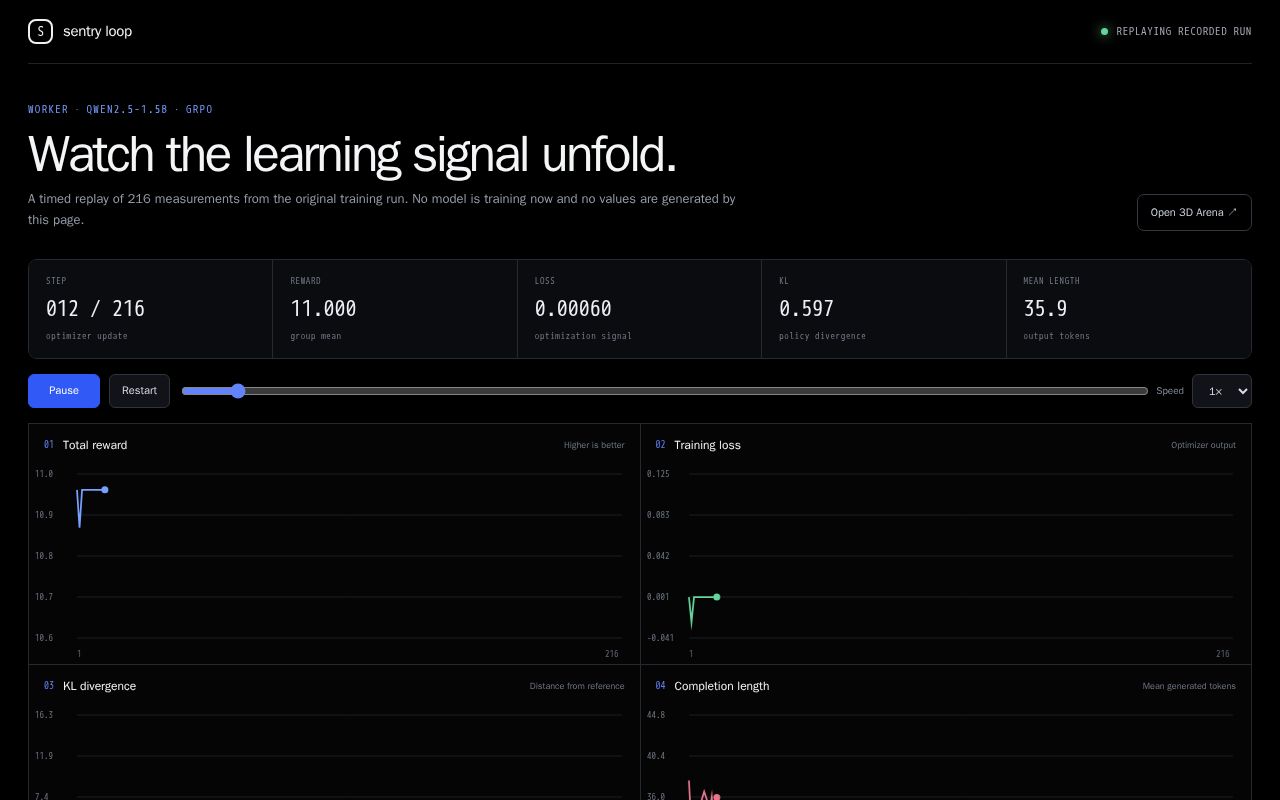Click the green replay status dot
Image resolution: width=1280 pixels, height=800 pixels.
pos(1104,31)
